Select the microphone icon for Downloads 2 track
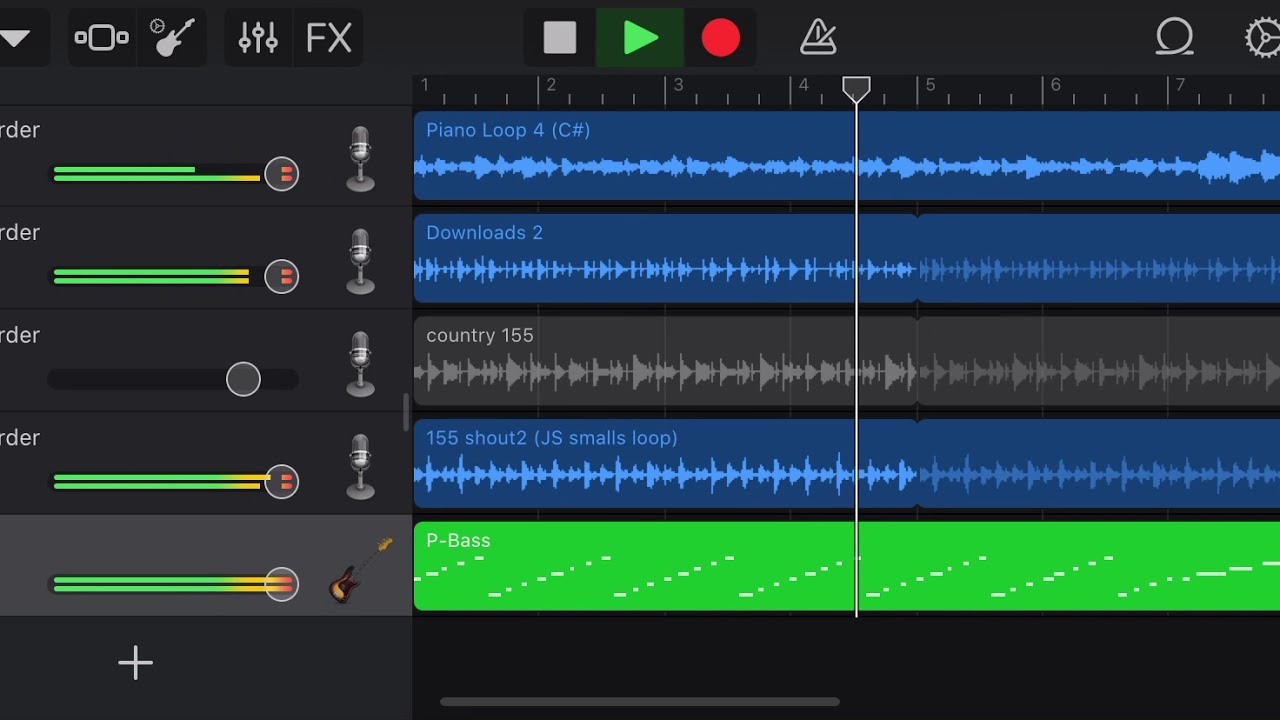 pyautogui.click(x=361, y=261)
